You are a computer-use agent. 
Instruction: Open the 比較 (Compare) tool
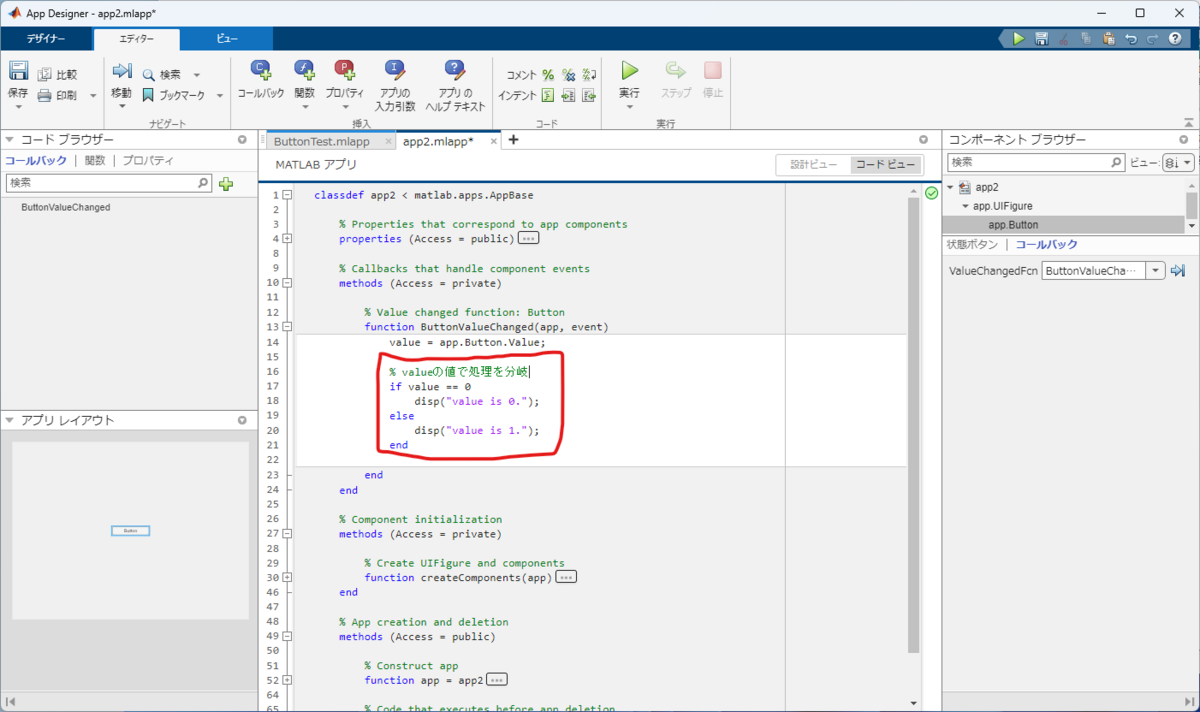tap(57, 74)
